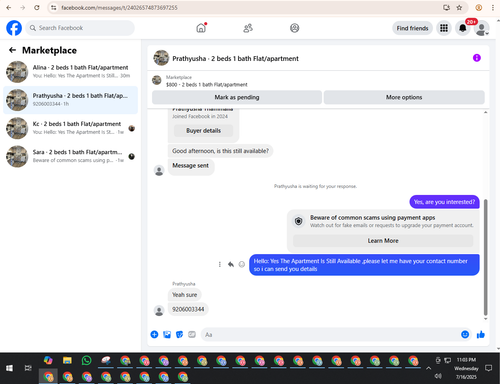Open the Notifications bell
The width and height of the screenshot is (500, 384).
pyautogui.click(x=463, y=28)
